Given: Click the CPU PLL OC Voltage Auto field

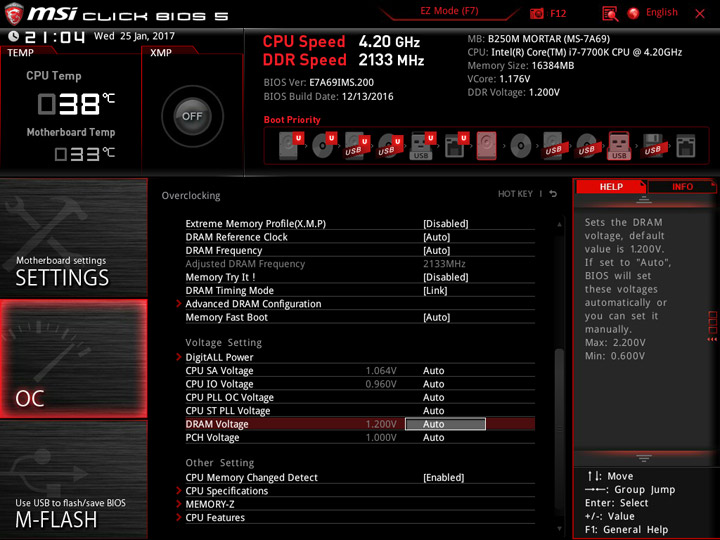Looking at the screenshot, I should click(433, 397).
